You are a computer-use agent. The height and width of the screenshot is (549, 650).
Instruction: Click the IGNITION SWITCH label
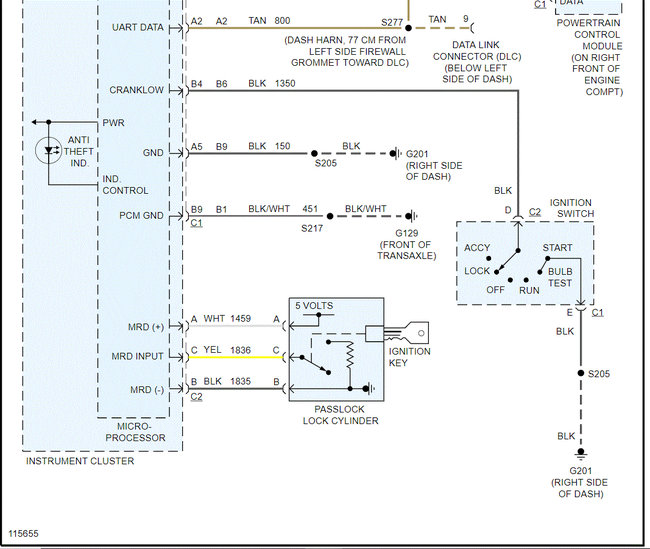pyautogui.click(x=572, y=208)
